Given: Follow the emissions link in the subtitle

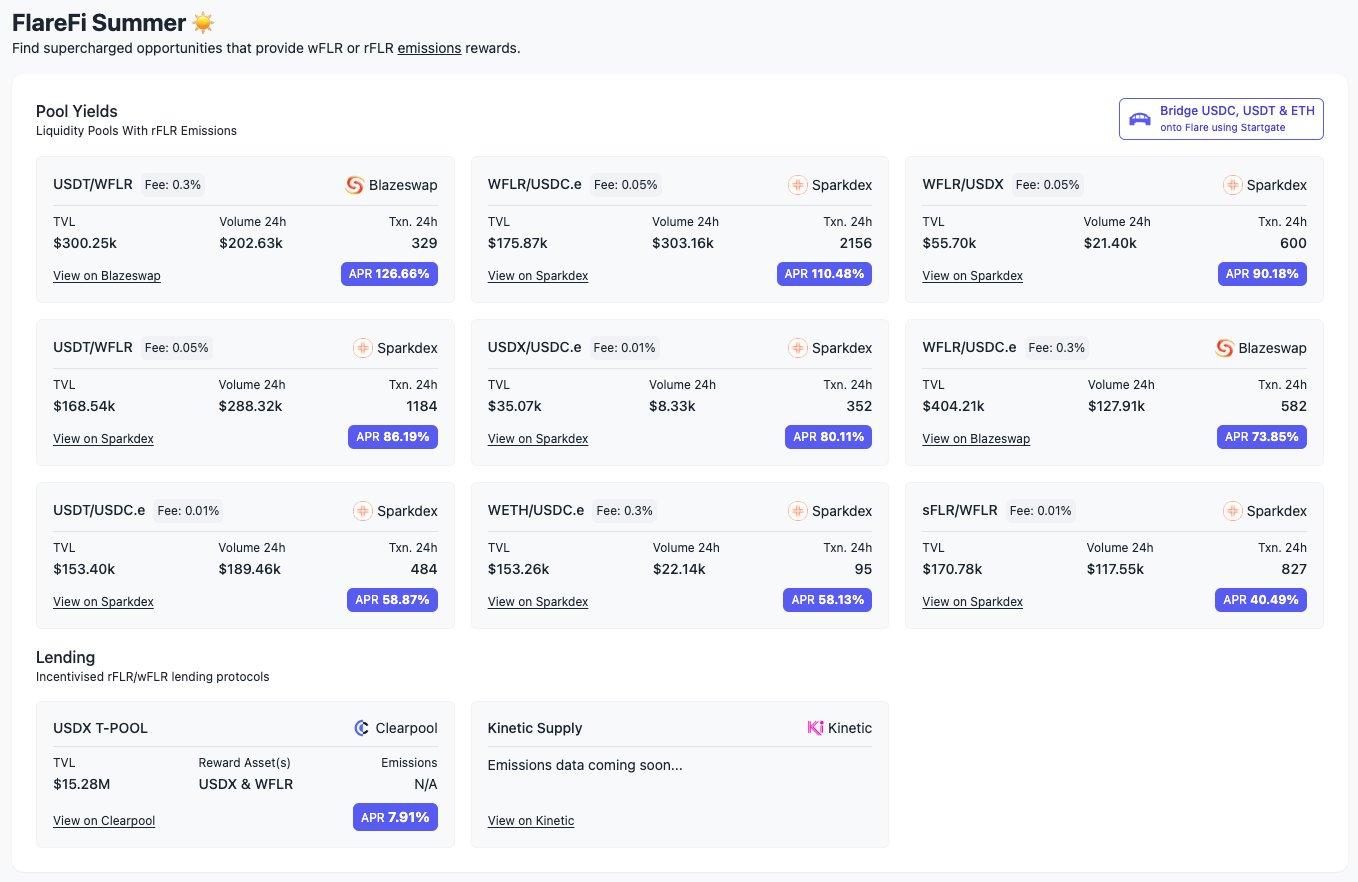Looking at the screenshot, I should click(x=429, y=48).
